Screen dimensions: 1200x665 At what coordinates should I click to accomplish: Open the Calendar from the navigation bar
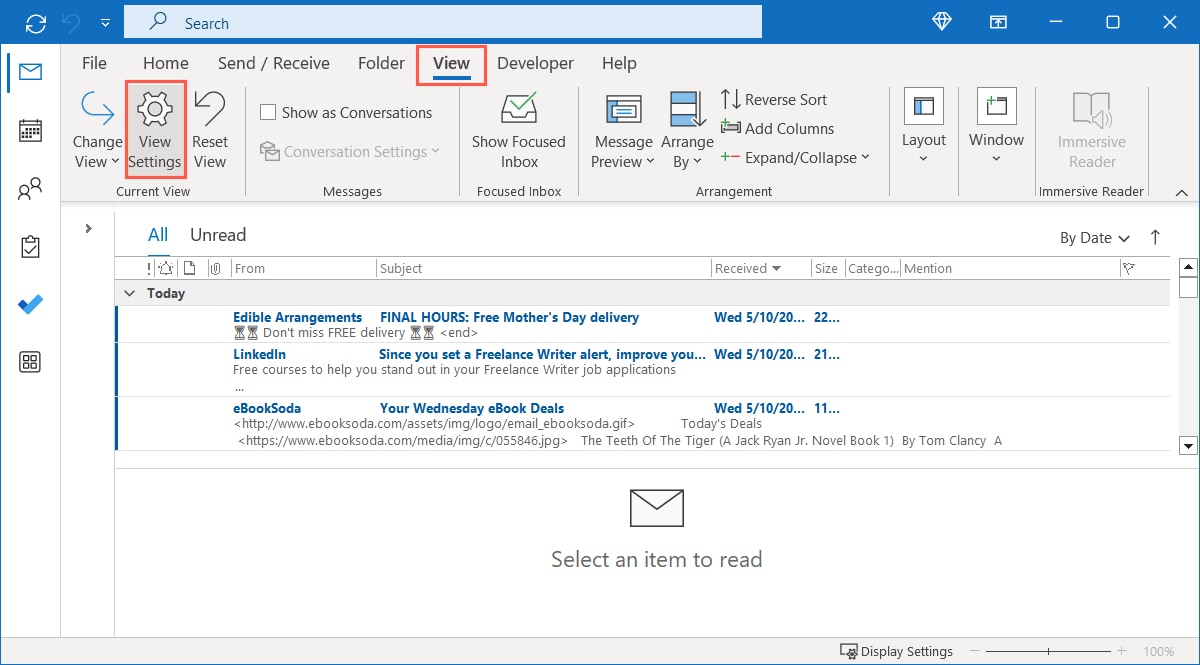pos(30,130)
